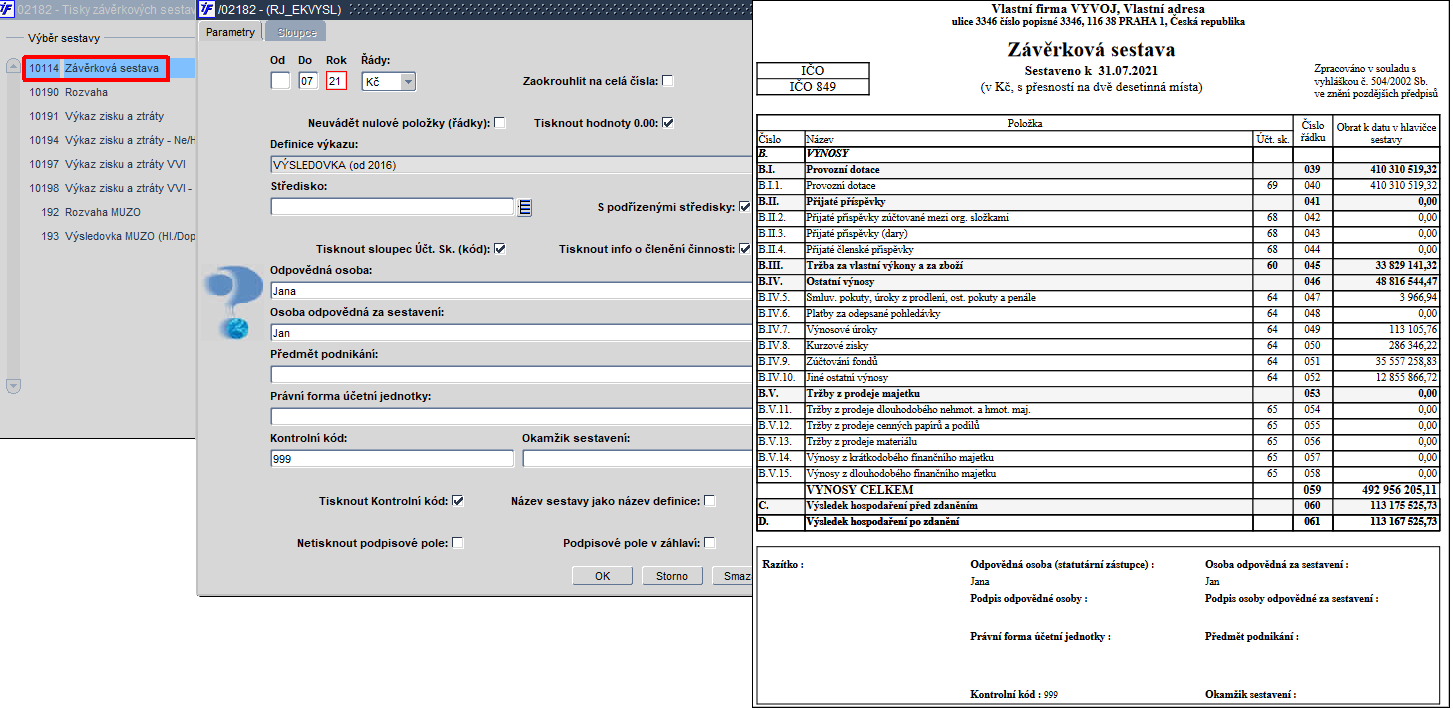Click 'Zúčtování fondů' row in report
1453x710 pixels.
tap(1098, 362)
